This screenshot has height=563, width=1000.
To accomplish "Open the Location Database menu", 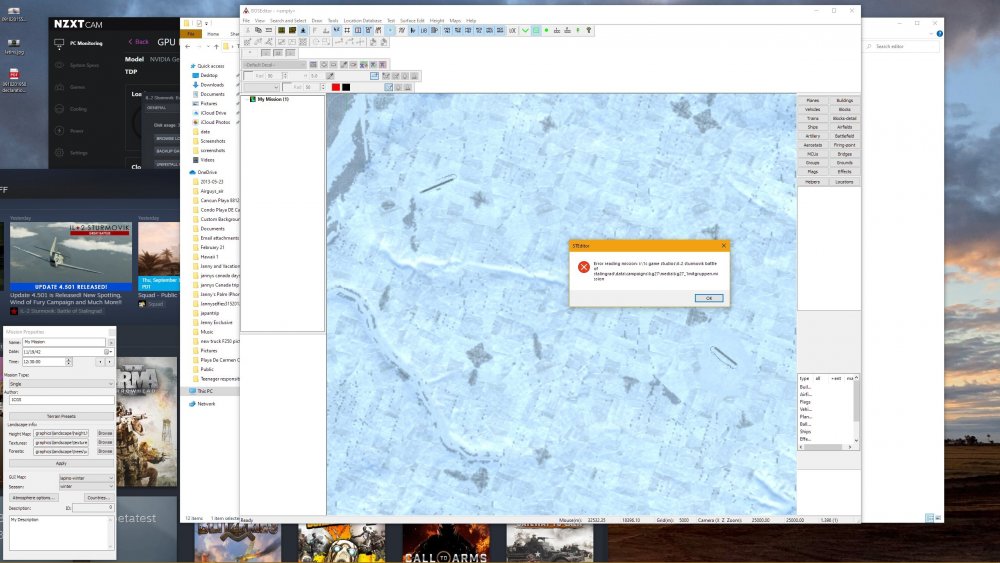I will [362, 20].
